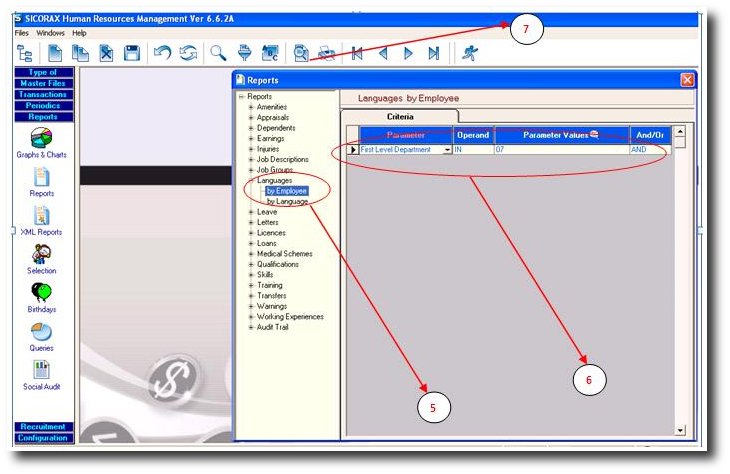This screenshot has height=474, width=730.
Task: Open Graphs & Charts in sidebar
Action: click(x=42, y=141)
